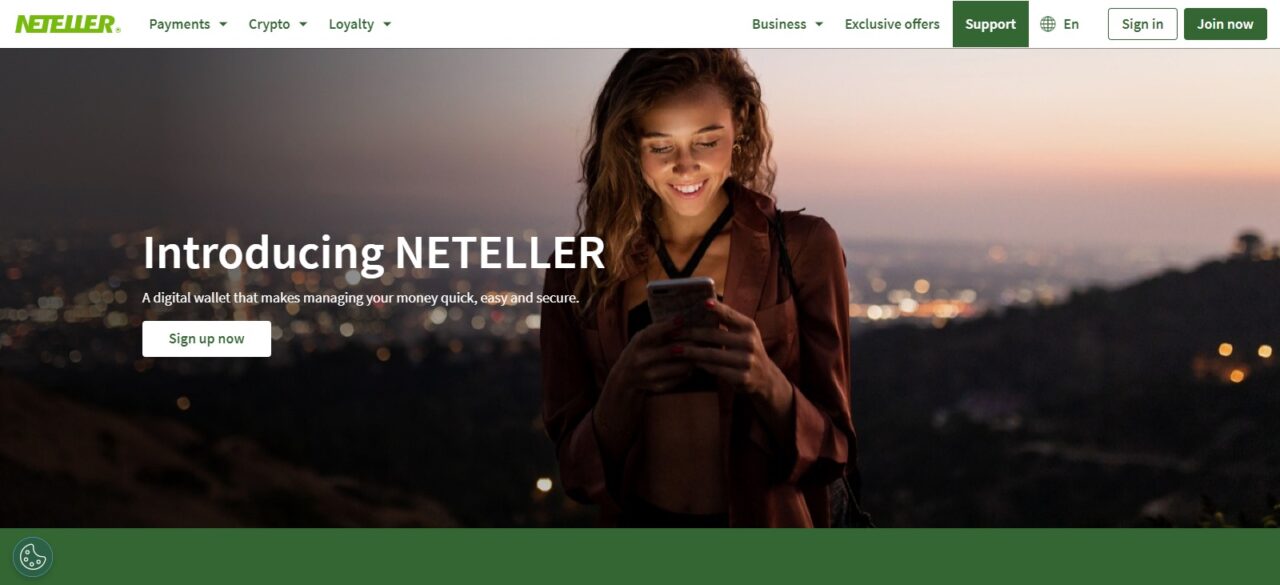Click the Sign up now button
Viewport: 1280px width, 585px height.
[206, 339]
